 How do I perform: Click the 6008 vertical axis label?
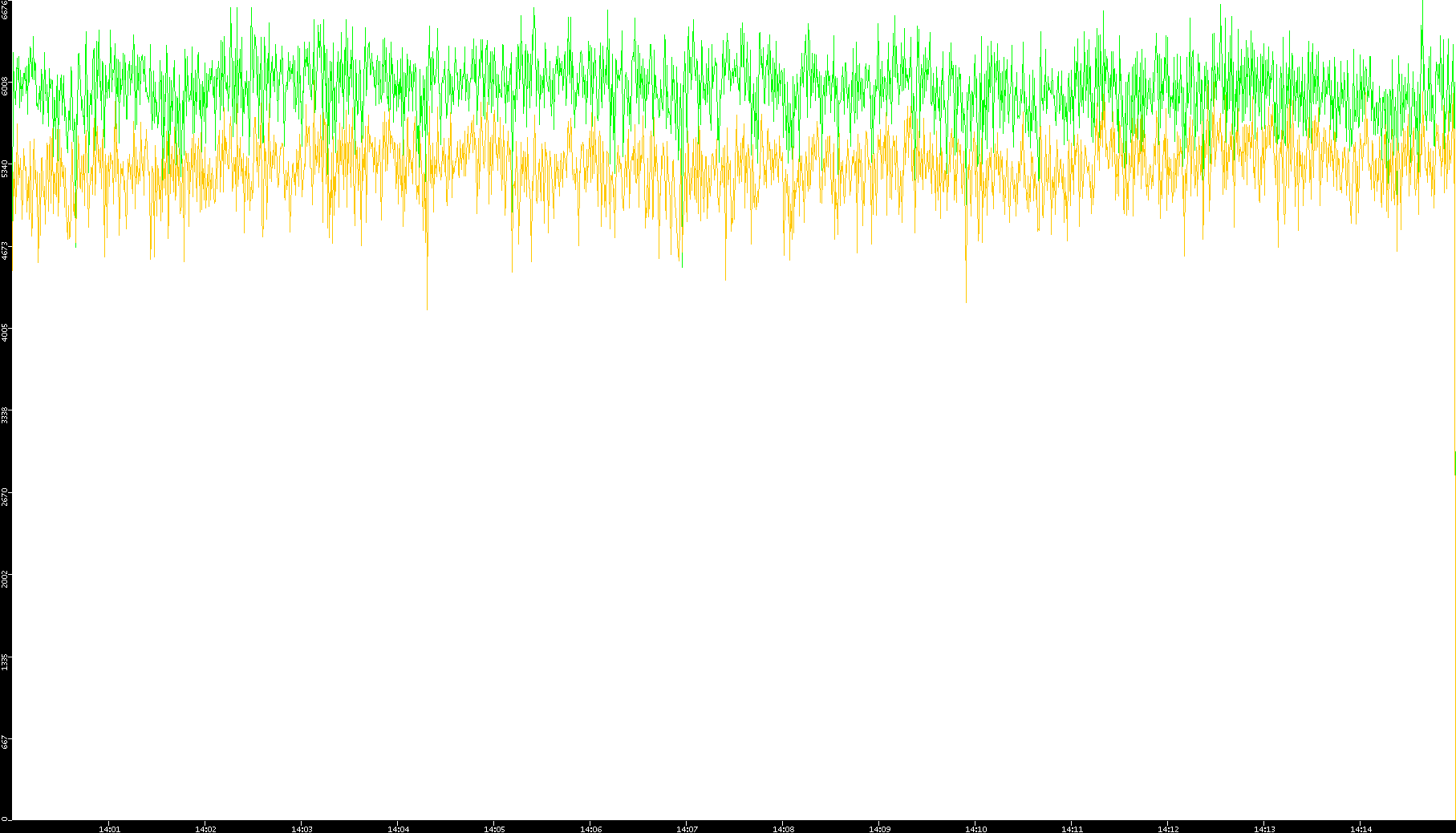pyautogui.click(x=6, y=86)
